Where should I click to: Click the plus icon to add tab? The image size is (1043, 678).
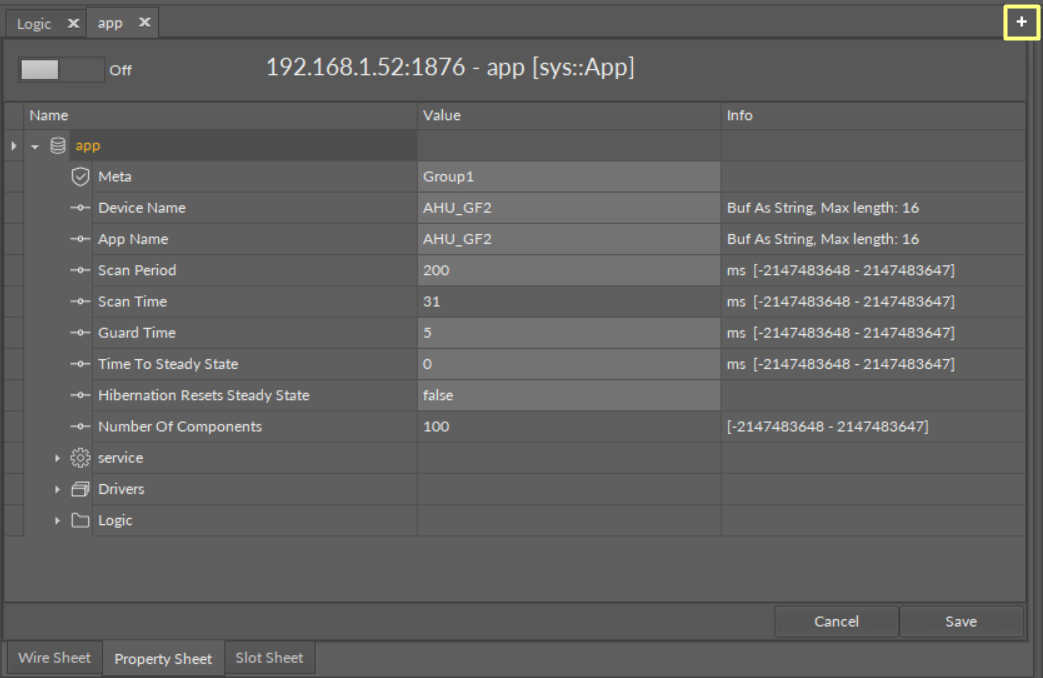pyautogui.click(x=1021, y=22)
